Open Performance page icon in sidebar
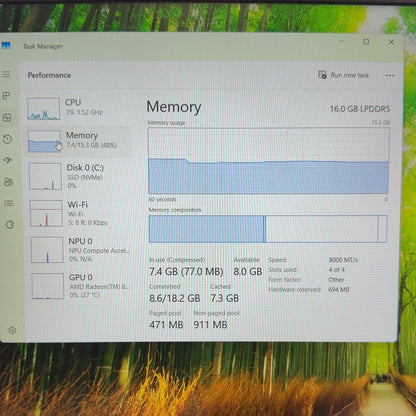 (7, 117)
